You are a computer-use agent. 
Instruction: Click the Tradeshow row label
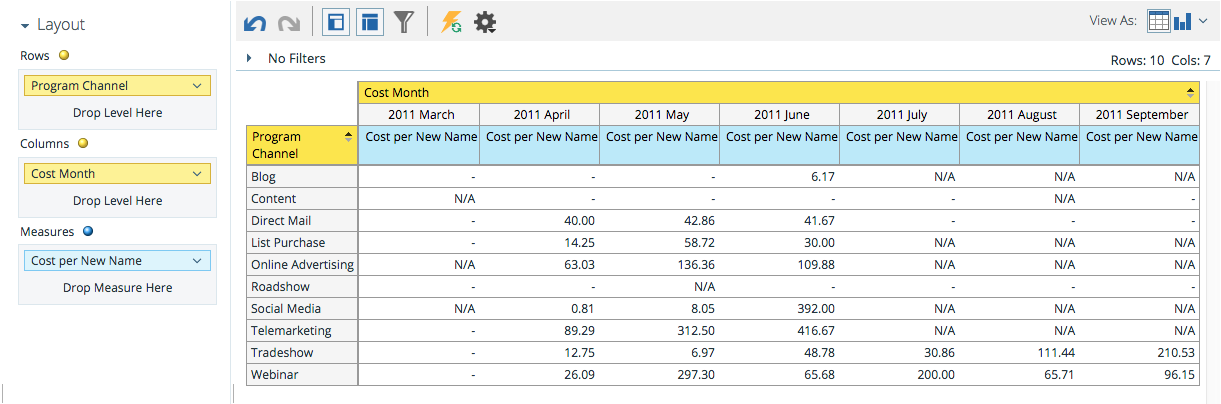pyautogui.click(x=281, y=353)
